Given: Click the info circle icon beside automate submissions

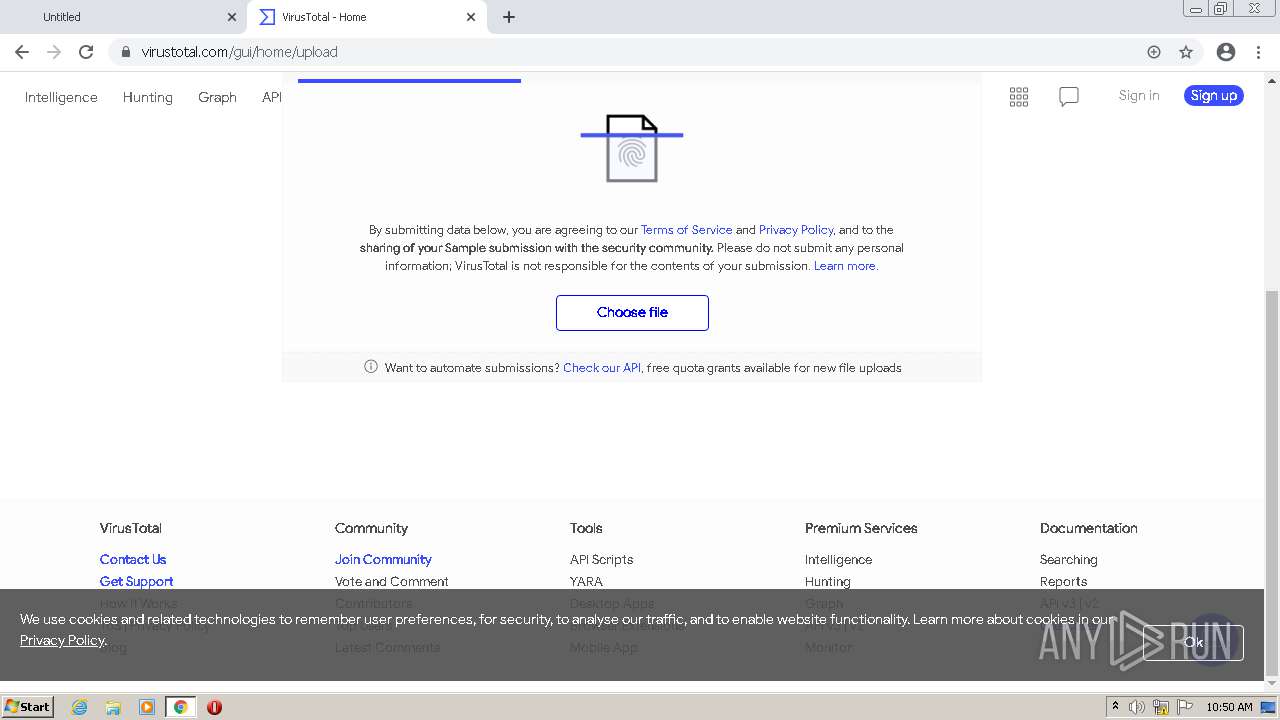Looking at the screenshot, I should pyautogui.click(x=371, y=367).
